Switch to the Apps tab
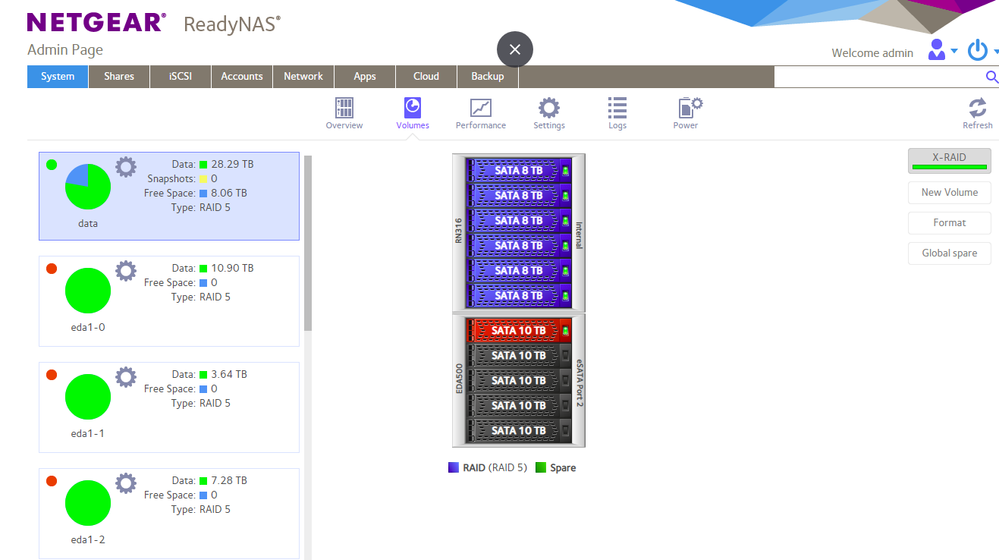Screen dimensions: 999x560 (364, 76)
